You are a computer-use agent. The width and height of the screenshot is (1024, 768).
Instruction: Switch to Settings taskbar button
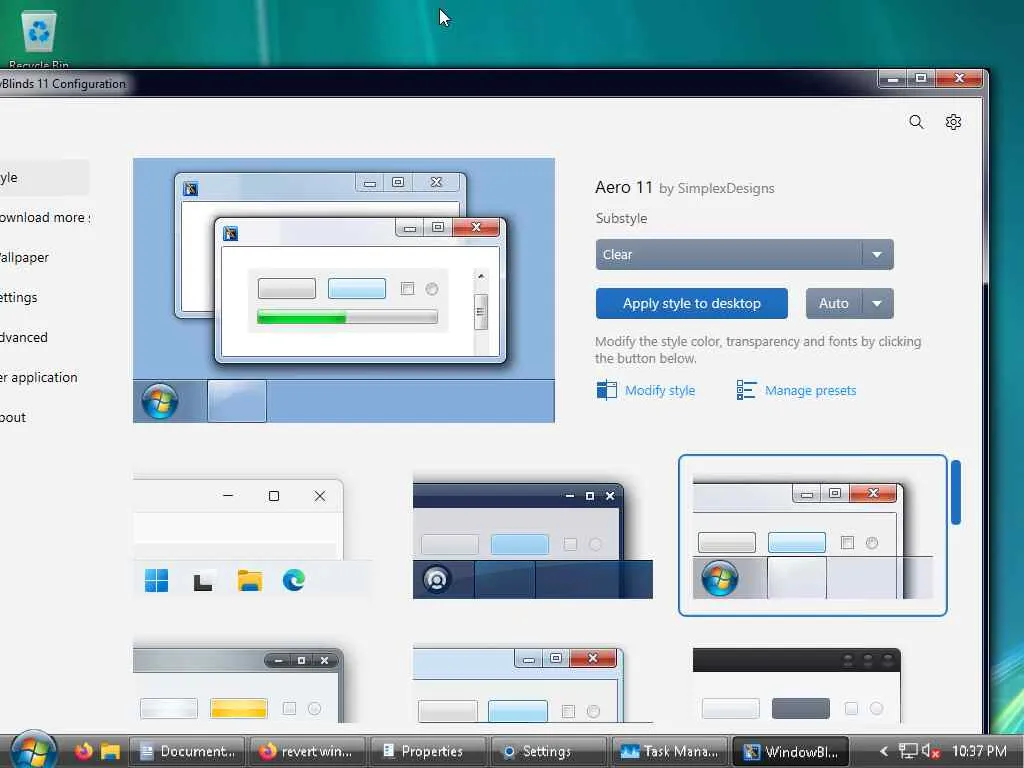[x=549, y=752]
